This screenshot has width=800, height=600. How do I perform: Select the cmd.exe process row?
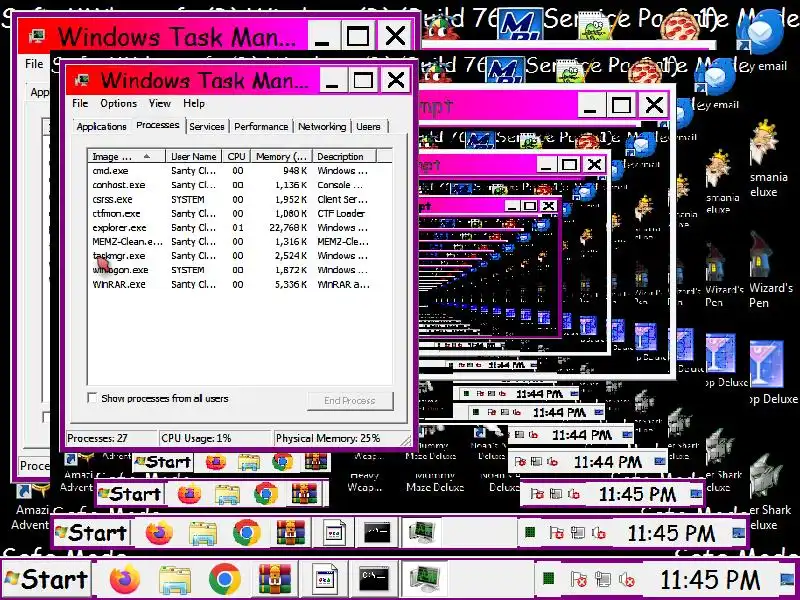pos(232,170)
